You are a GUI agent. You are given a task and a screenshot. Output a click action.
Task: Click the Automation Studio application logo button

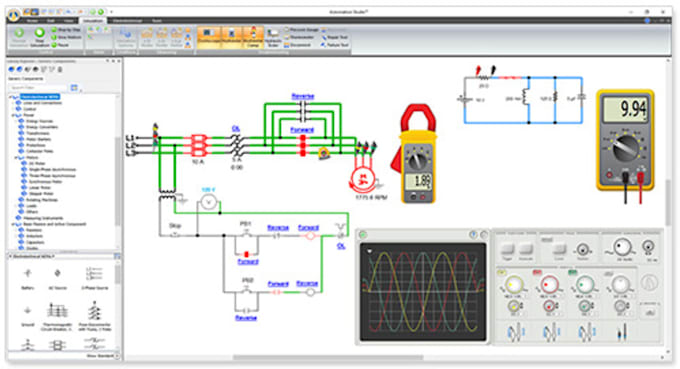tap(14, 14)
